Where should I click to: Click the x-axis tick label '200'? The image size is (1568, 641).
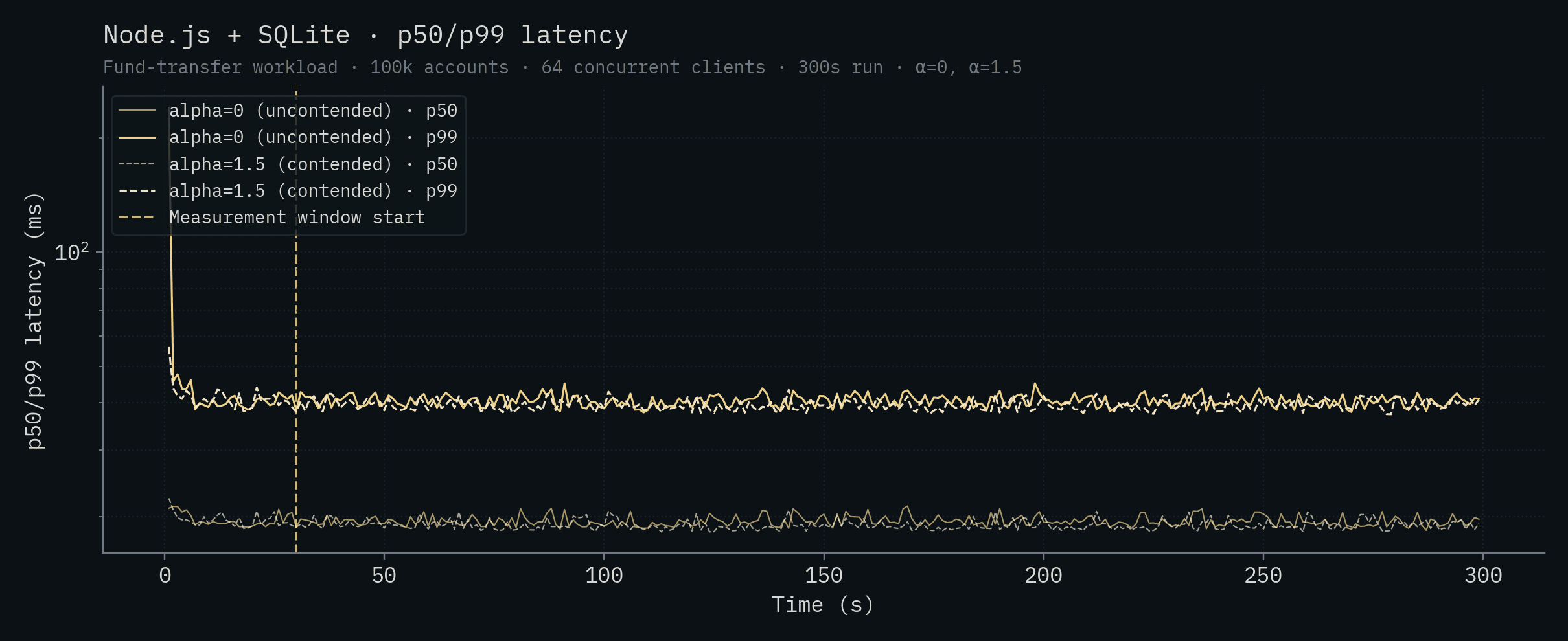(x=1043, y=576)
